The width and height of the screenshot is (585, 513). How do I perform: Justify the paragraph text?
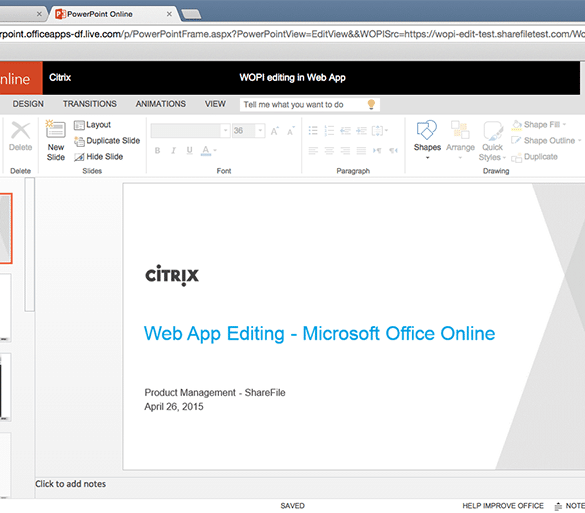tap(361, 150)
